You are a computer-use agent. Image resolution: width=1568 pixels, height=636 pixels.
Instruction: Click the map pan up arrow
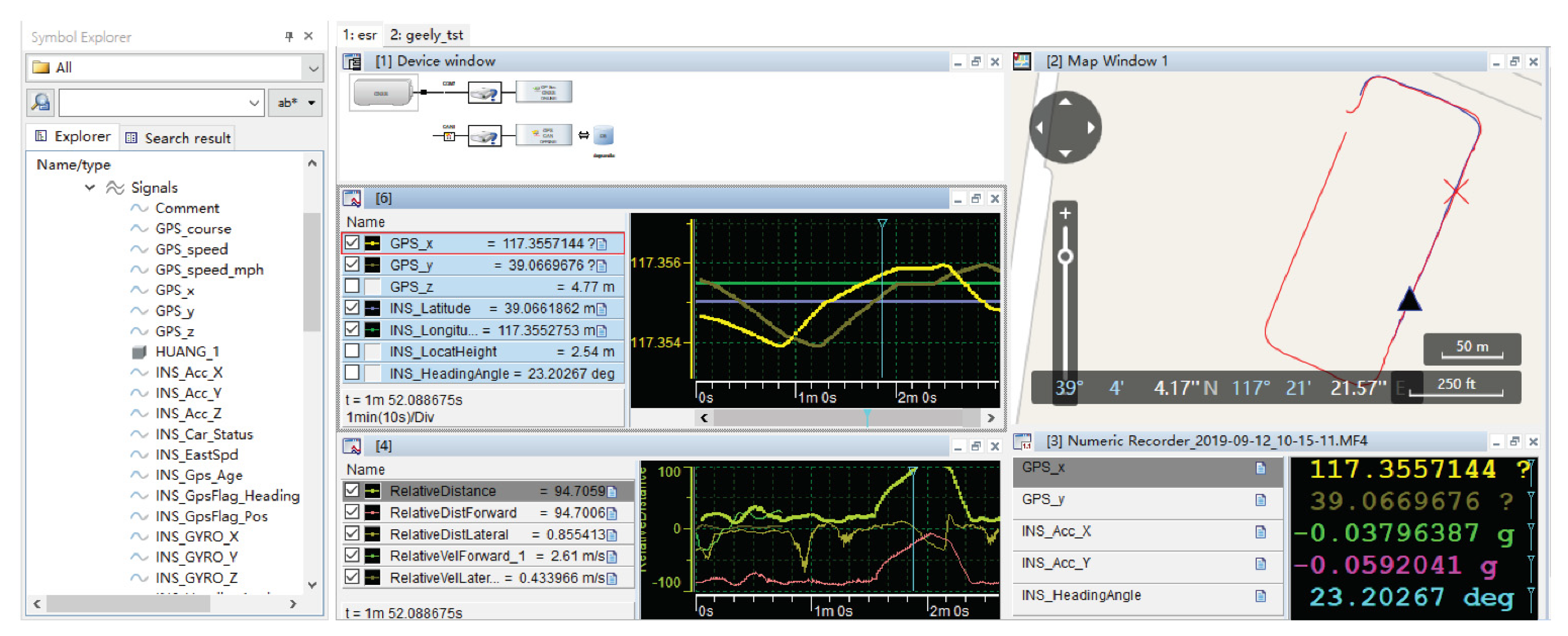(x=1065, y=102)
